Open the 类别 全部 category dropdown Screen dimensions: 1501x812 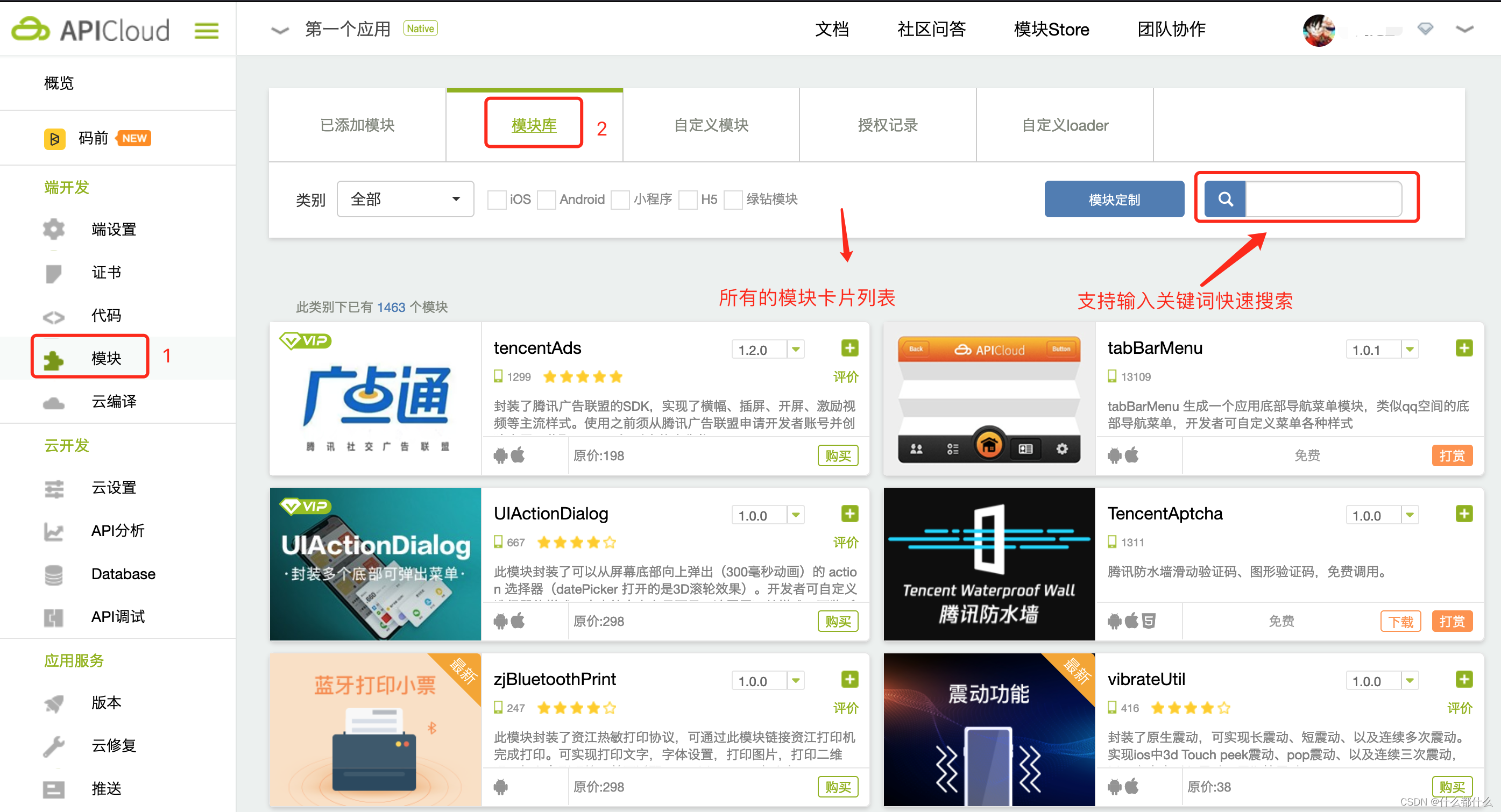[x=405, y=199]
